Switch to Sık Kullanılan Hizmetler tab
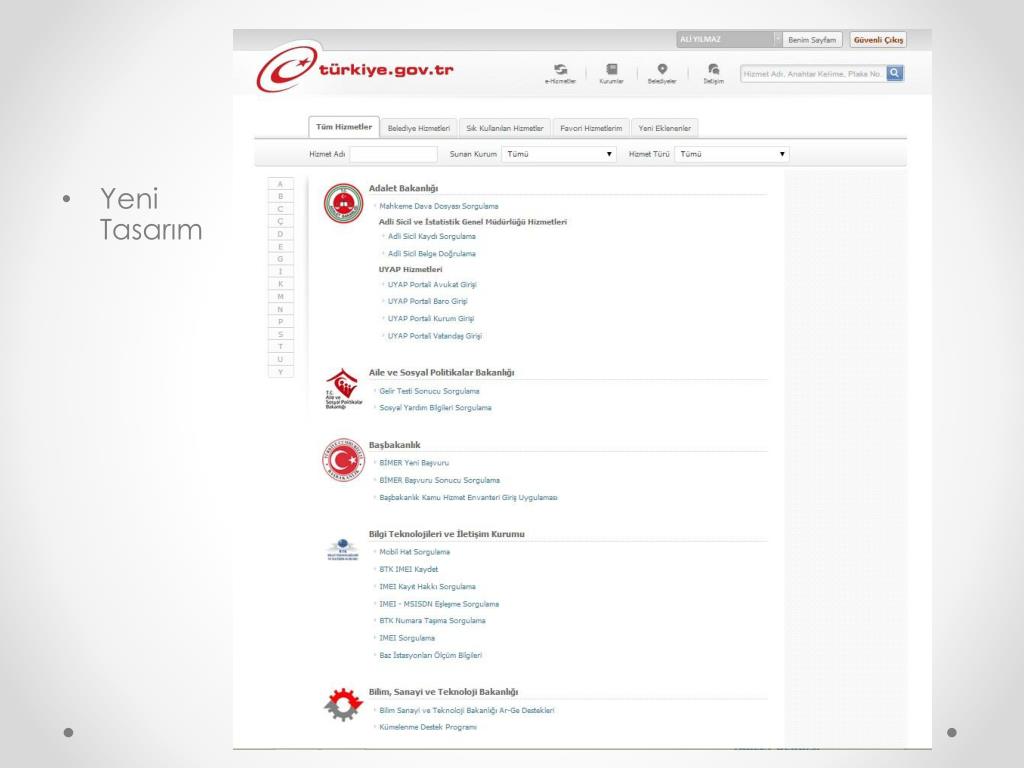Image resolution: width=1024 pixels, height=768 pixels. (505, 128)
